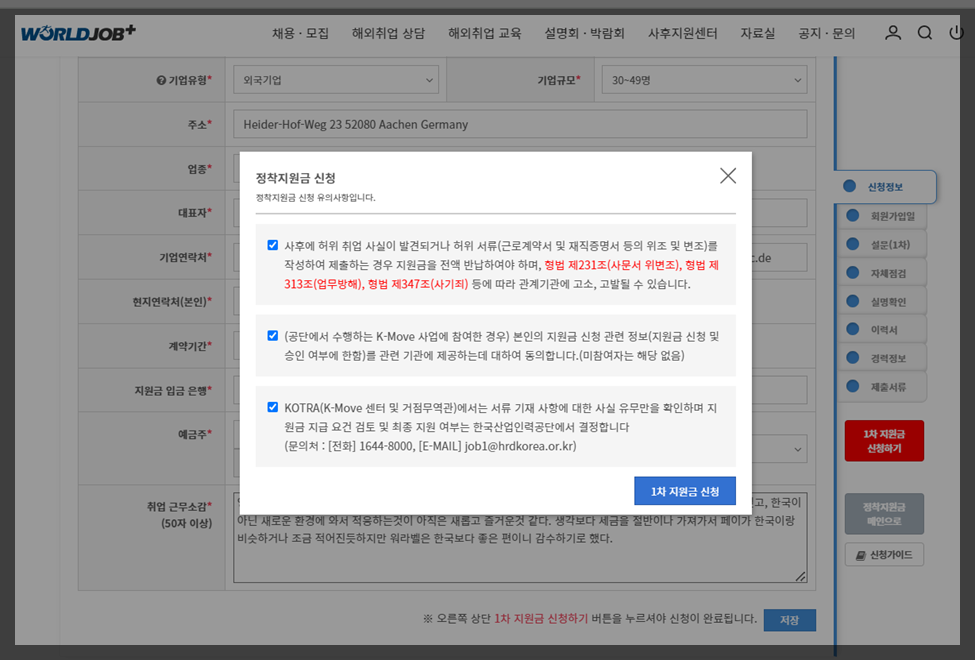This screenshot has height=660, width=975.
Task: Click the 회원가입일 step circle
Action: coord(853,215)
